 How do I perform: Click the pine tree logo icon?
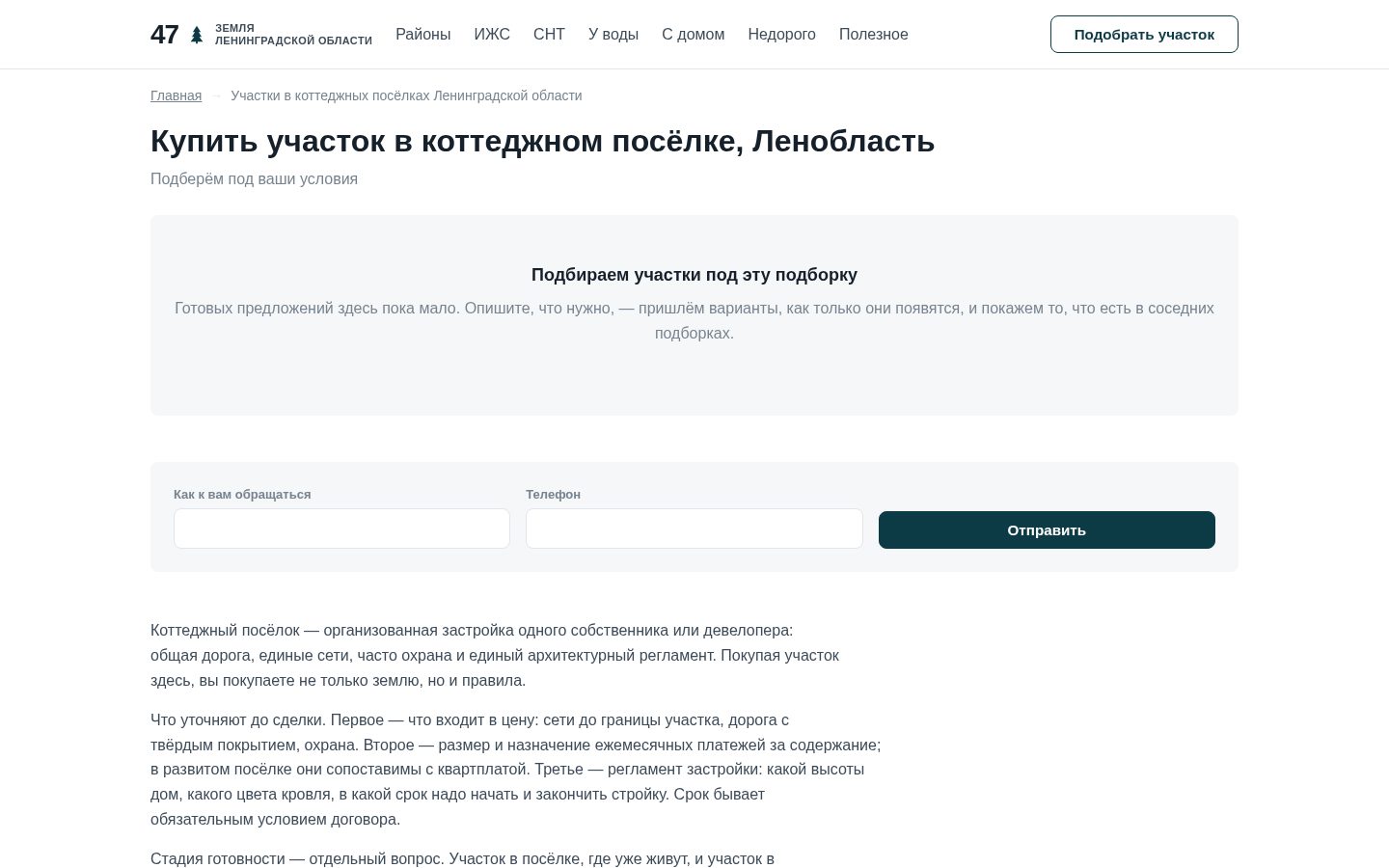(x=197, y=35)
